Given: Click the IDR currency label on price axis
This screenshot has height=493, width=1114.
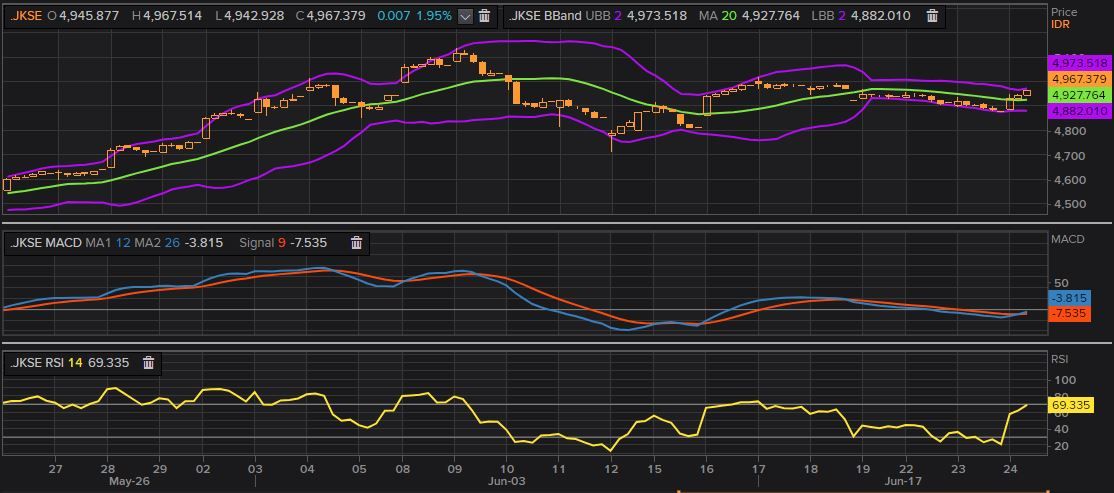Looking at the screenshot, I should click(x=1061, y=24).
